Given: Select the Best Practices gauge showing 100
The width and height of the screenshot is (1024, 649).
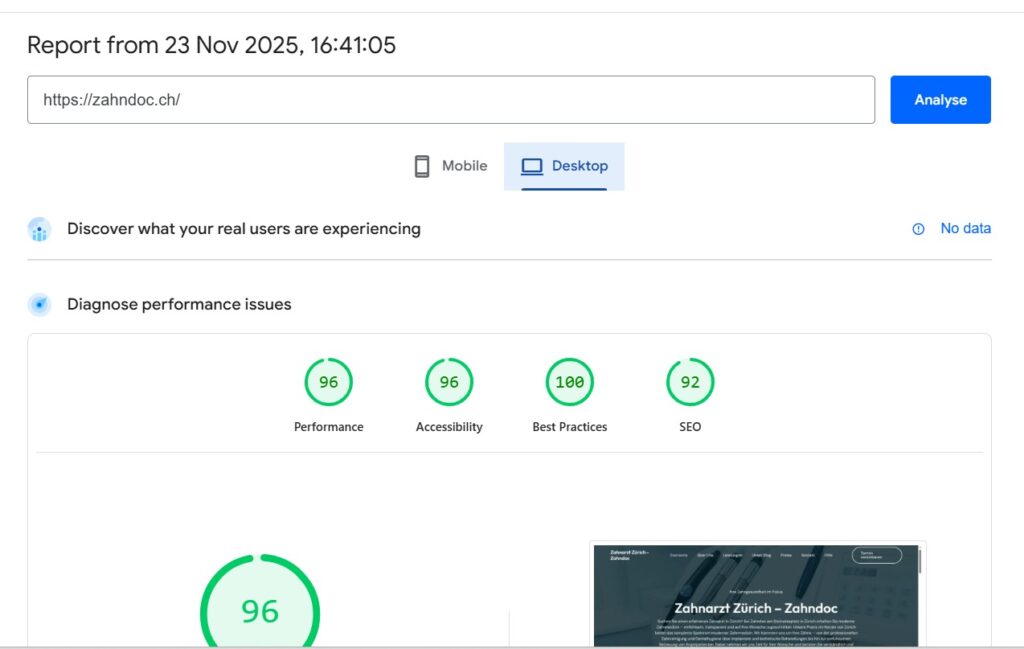Looking at the screenshot, I should pyautogui.click(x=569, y=382).
